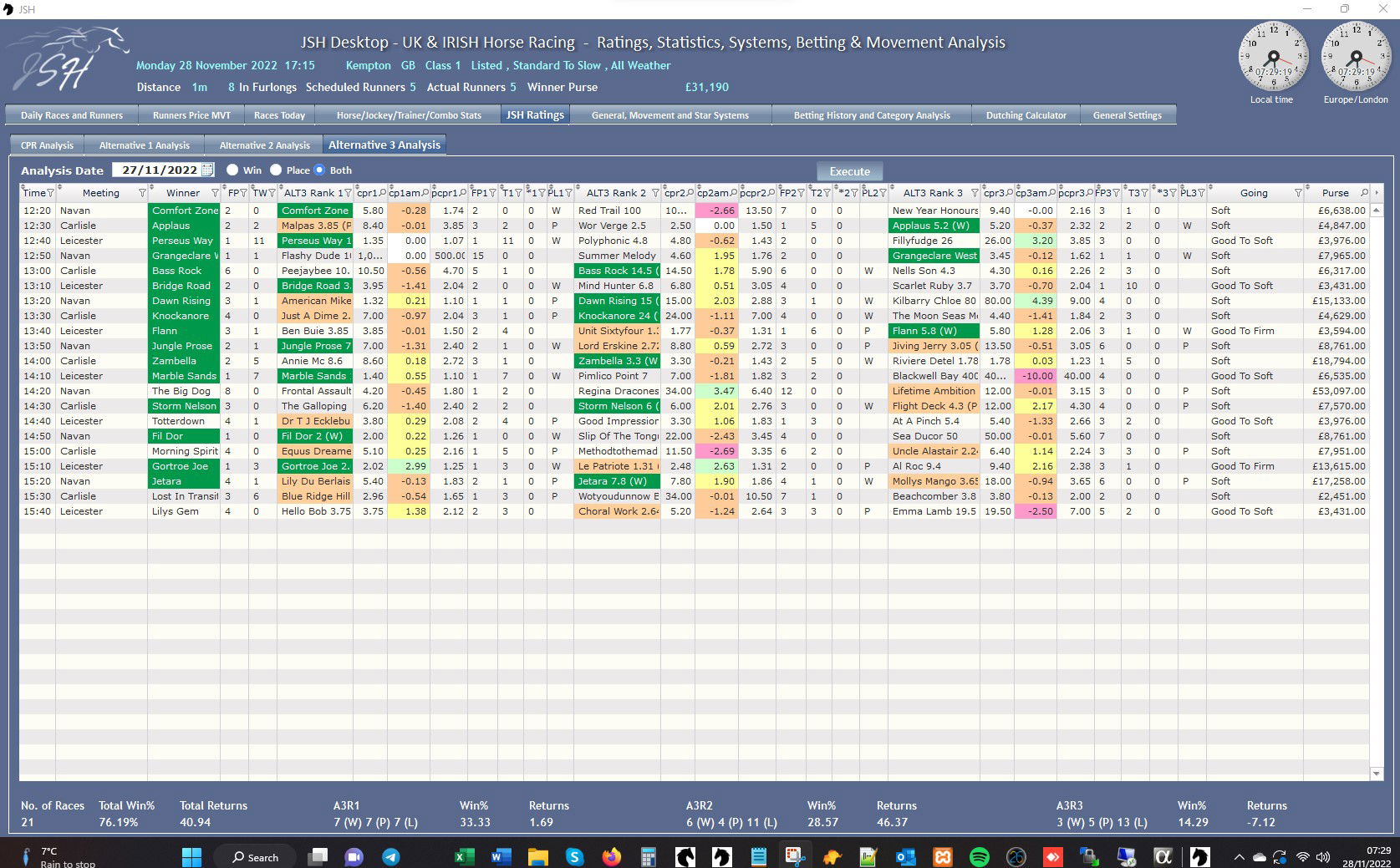Click the search icon in the cpr3 column header
The height and width of the screenshot is (868, 1400).
1010,193
